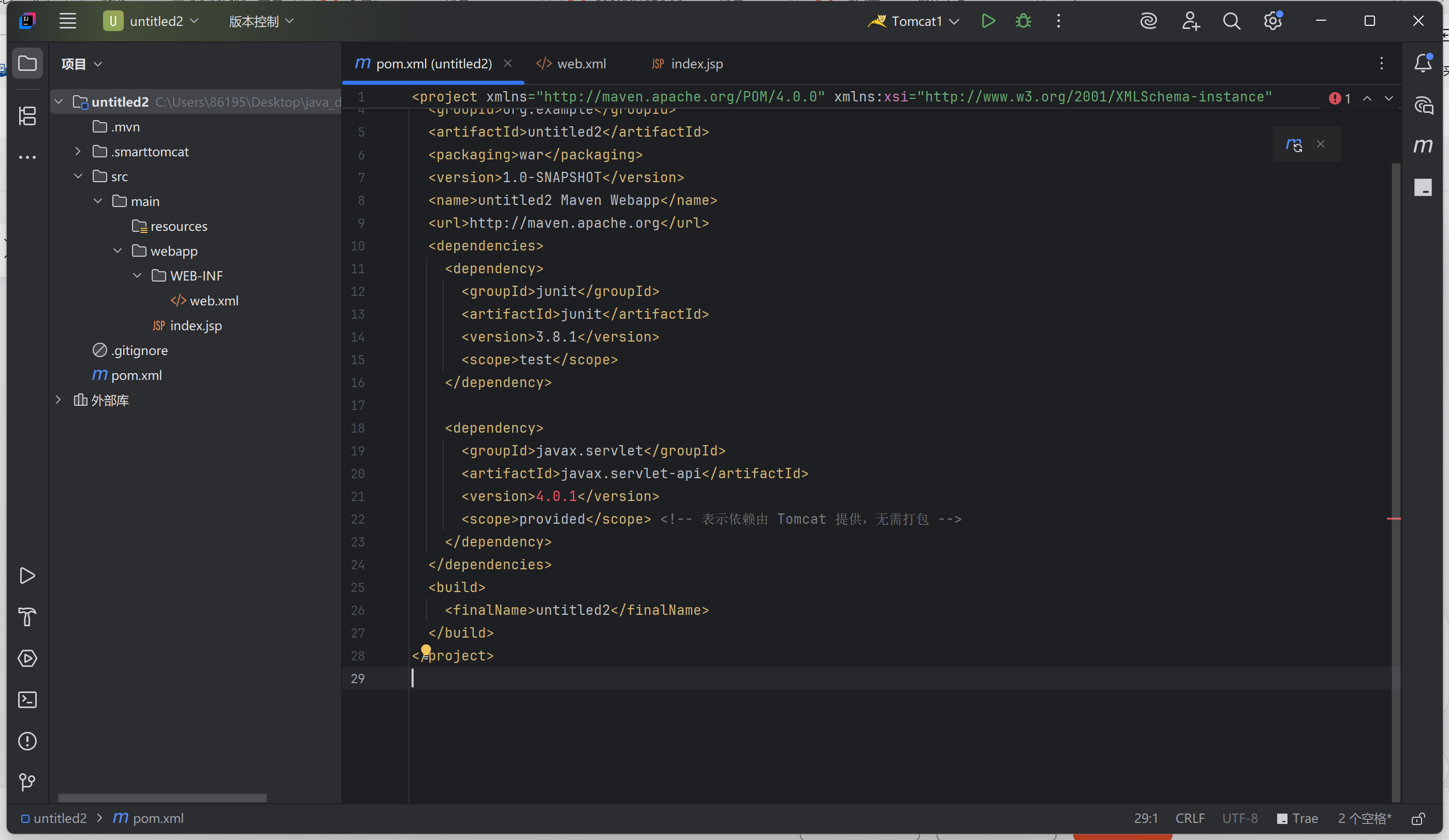Screen dimensions: 1449x840
Task: Open Code With Me add-user icon
Action: [1190, 21]
